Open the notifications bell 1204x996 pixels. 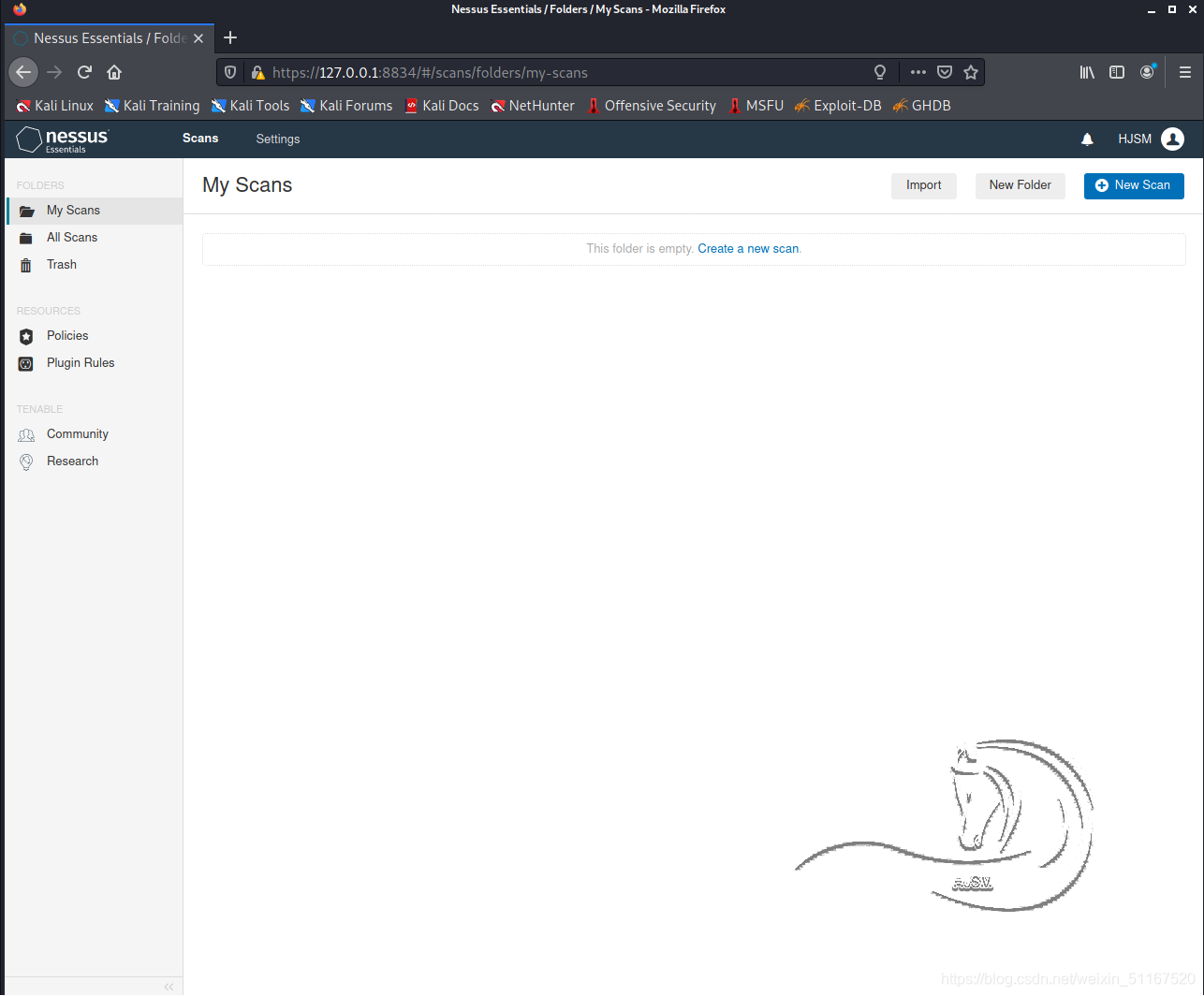pos(1087,139)
